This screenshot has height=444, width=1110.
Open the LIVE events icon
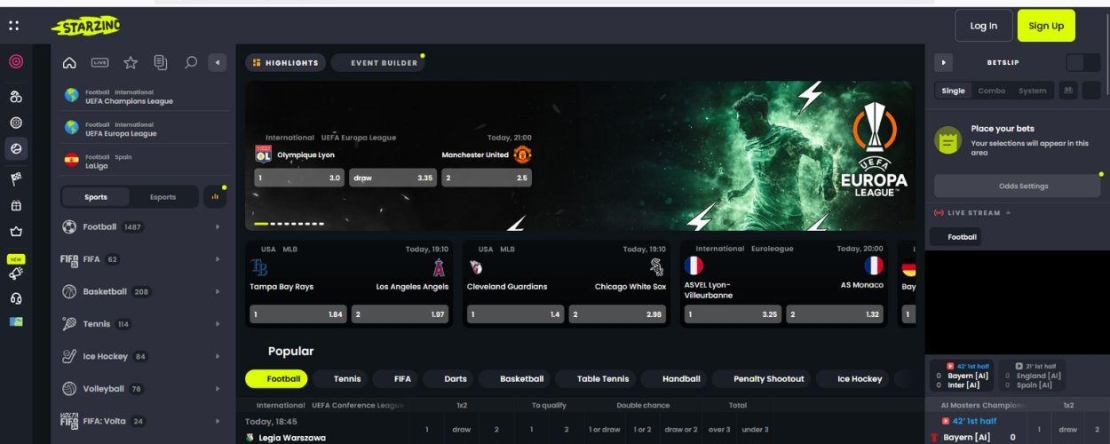click(100, 63)
